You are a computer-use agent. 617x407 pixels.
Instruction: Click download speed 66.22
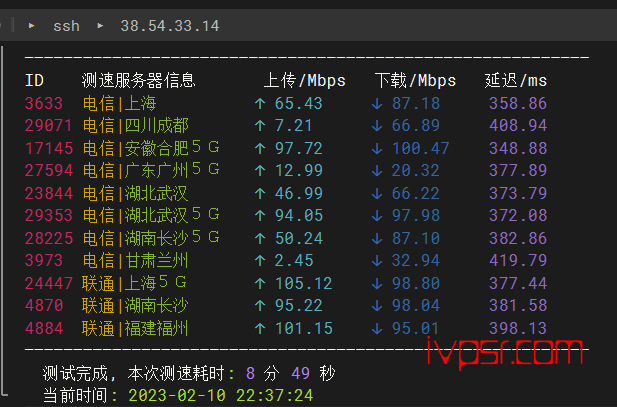pos(416,193)
